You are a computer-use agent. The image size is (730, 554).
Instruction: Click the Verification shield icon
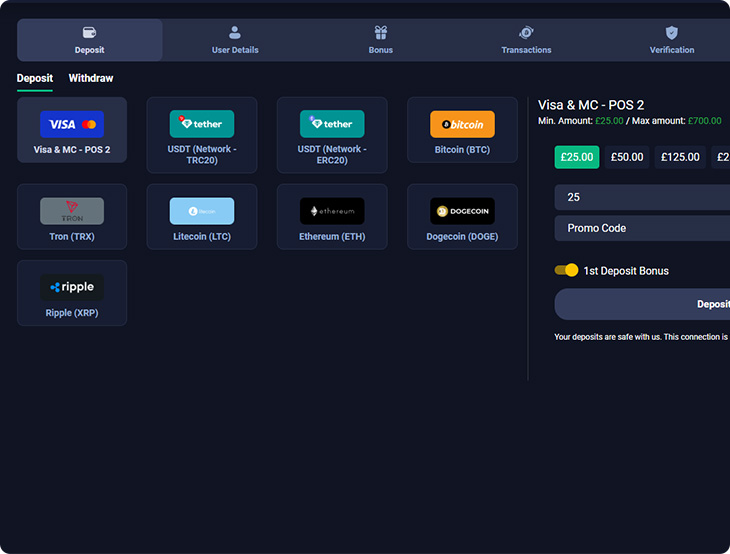[x=672, y=33]
